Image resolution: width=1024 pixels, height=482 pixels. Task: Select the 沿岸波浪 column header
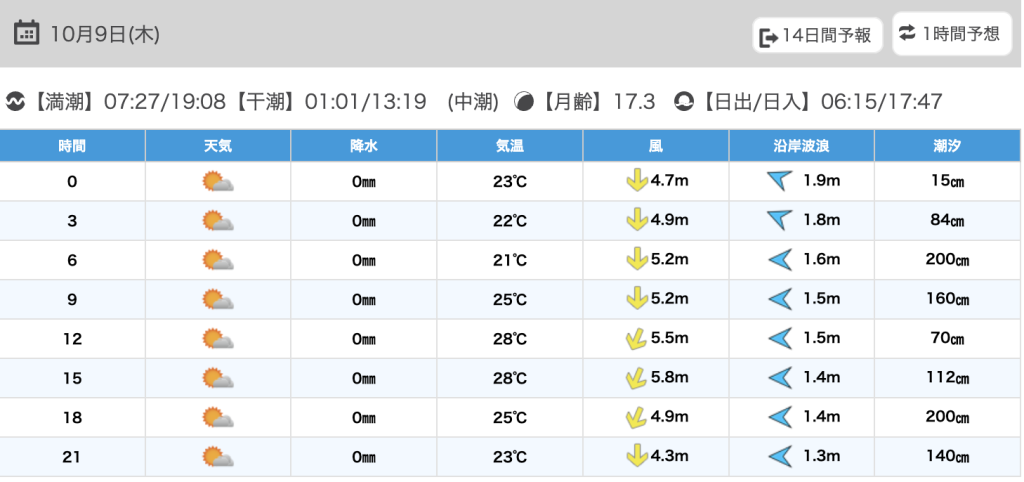pos(801,146)
